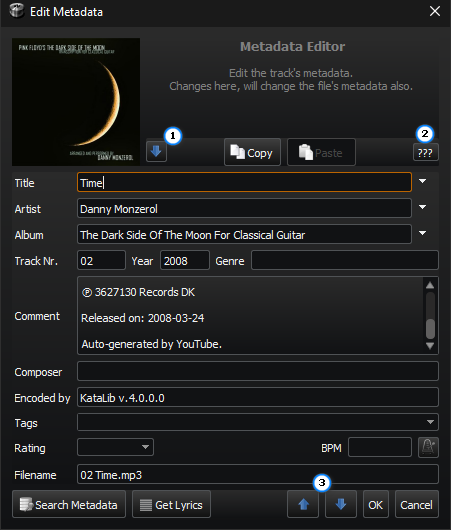
Task: Click Search Metadata button
Action: pos(69,505)
